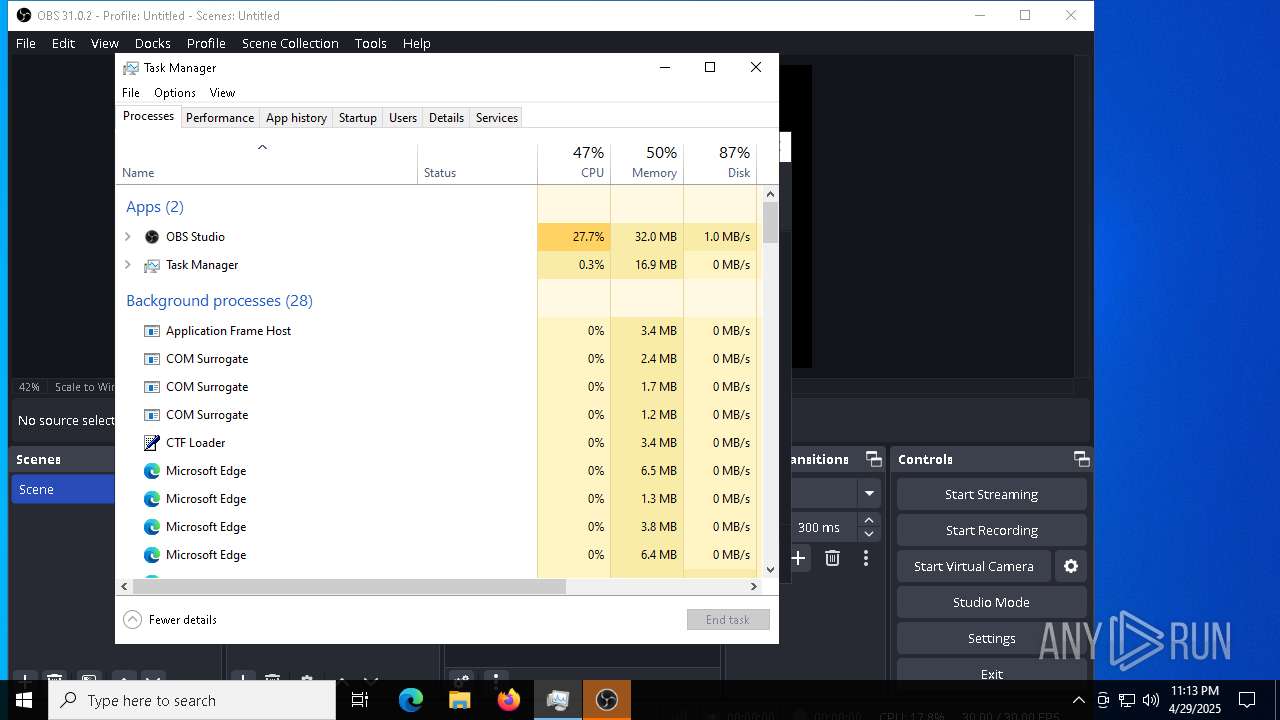The width and height of the screenshot is (1280, 720).
Task: Click the CTF Loader process icon
Action: 152,443
